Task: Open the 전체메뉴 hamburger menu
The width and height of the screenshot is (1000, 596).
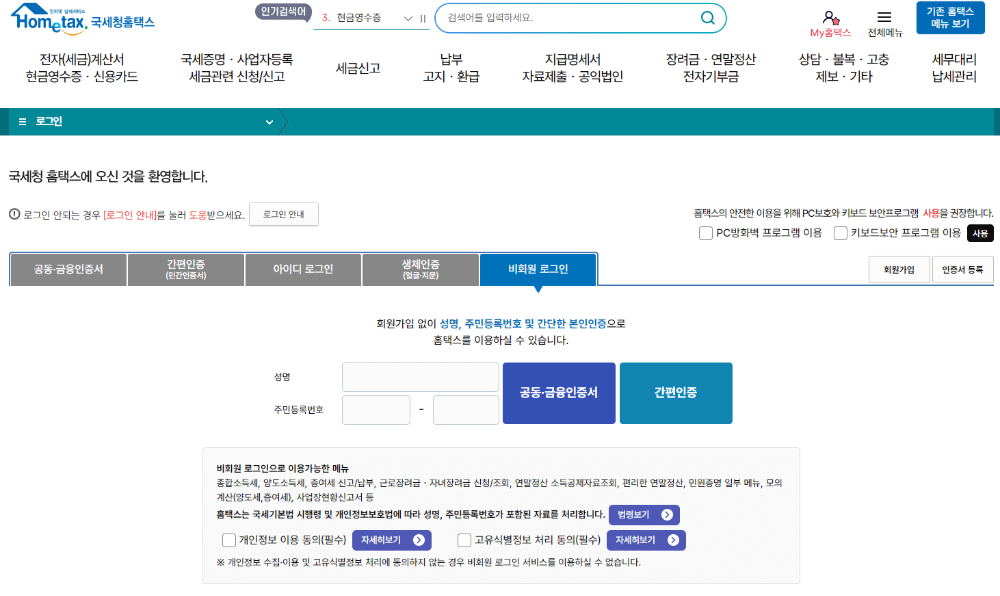Action: point(884,15)
